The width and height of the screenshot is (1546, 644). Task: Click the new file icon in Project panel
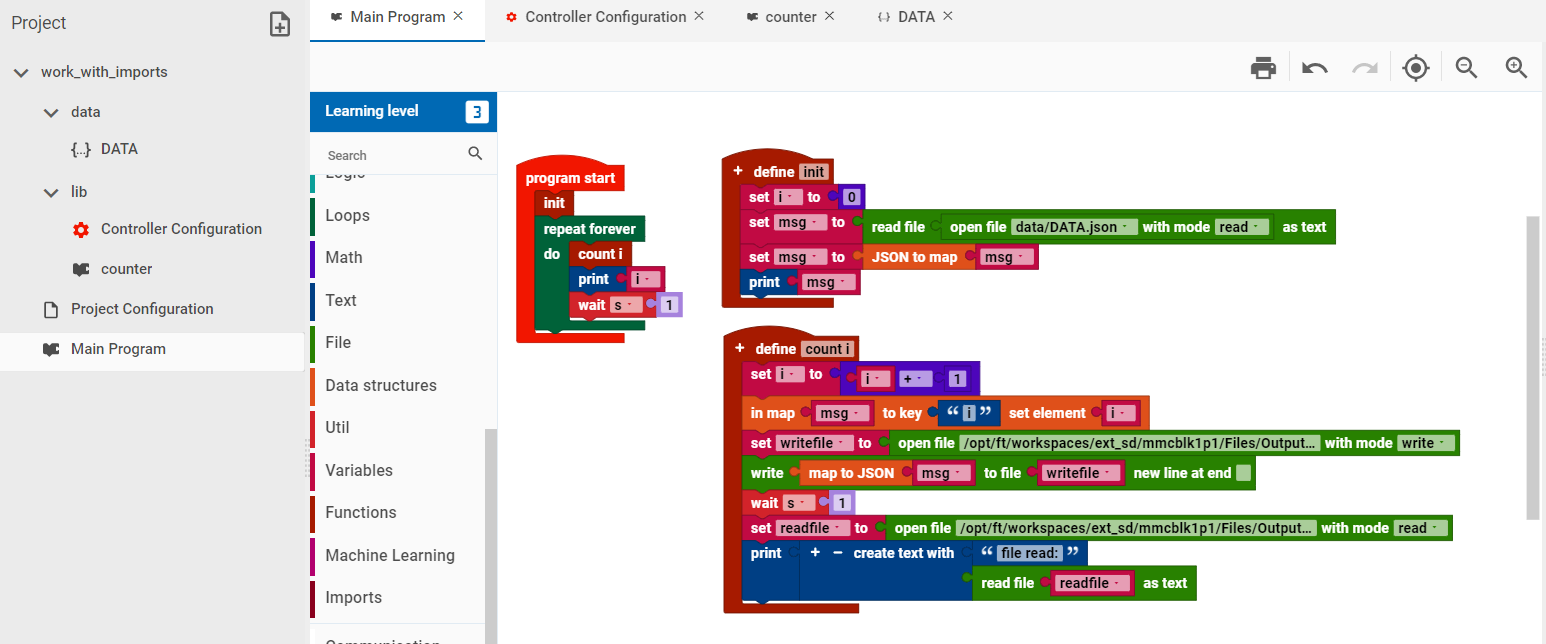point(280,24)
